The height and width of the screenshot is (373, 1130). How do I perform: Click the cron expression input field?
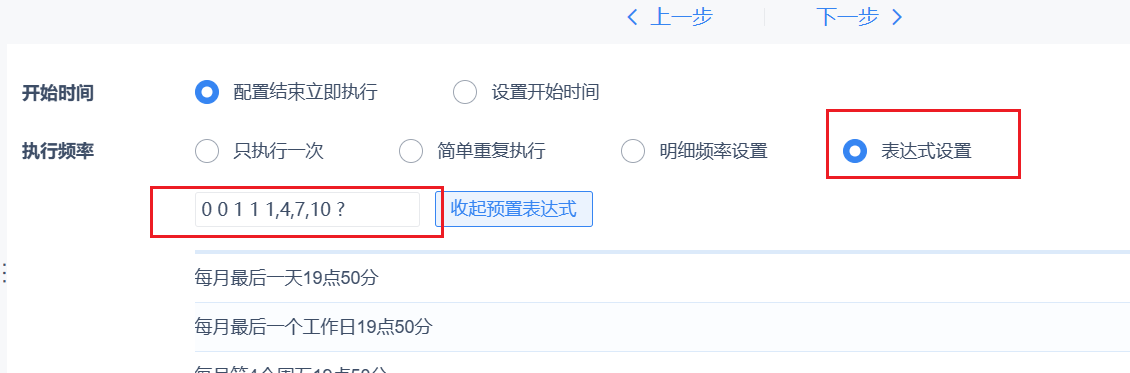tap(307, 210)
